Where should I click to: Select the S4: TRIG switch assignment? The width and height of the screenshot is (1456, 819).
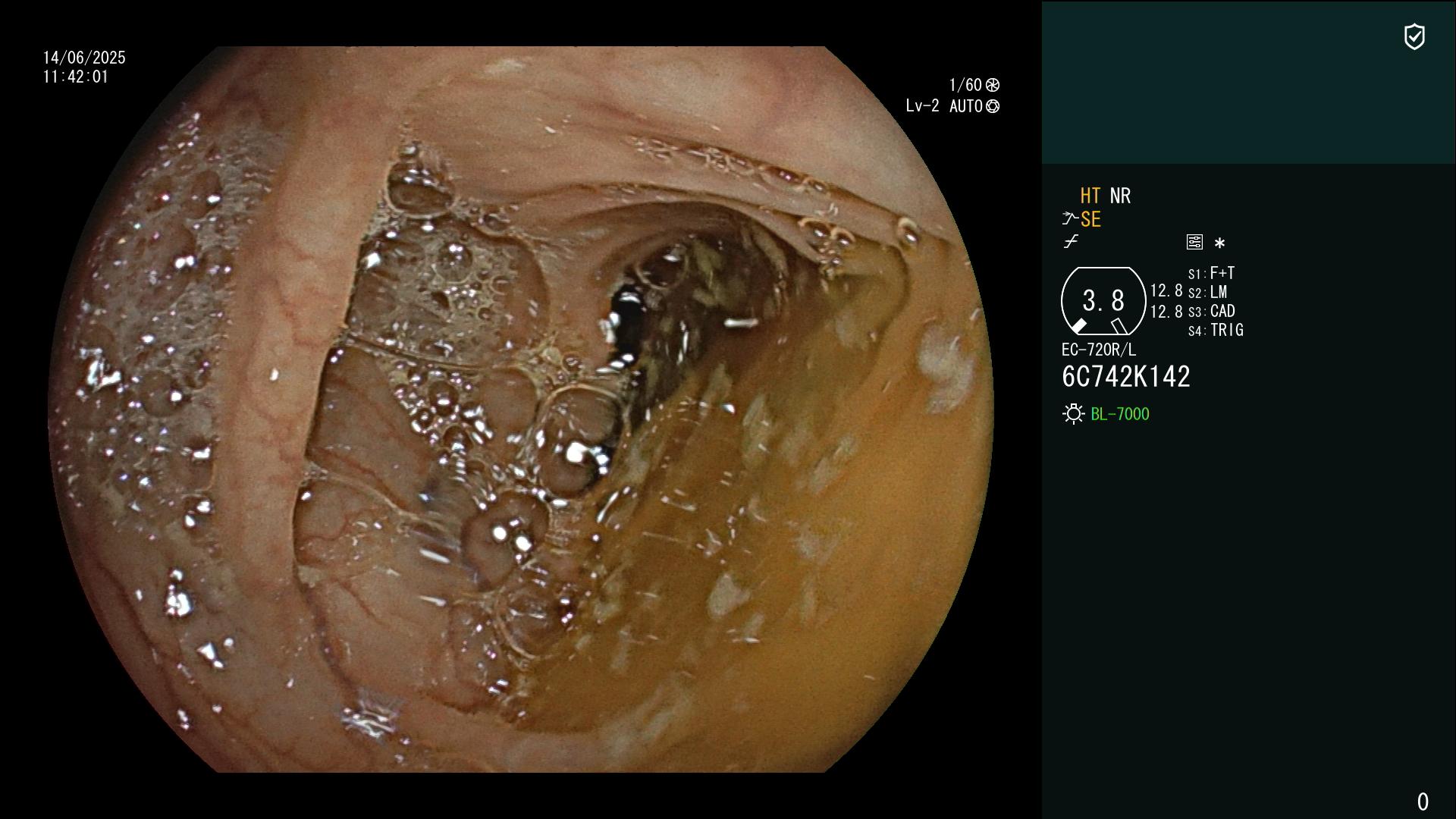point(1216,330)
